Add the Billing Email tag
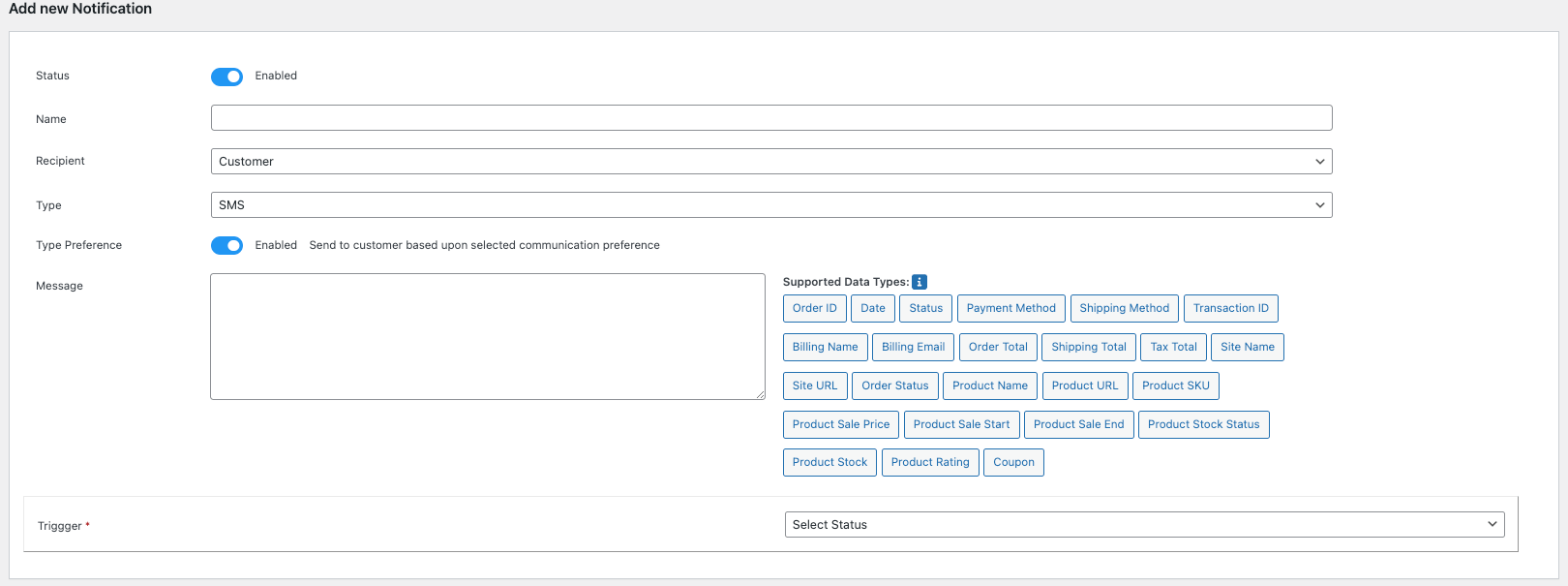Image resolution: width=1568 pixels, height=586 pixels. pyautogui.click(x=914, y=347)
